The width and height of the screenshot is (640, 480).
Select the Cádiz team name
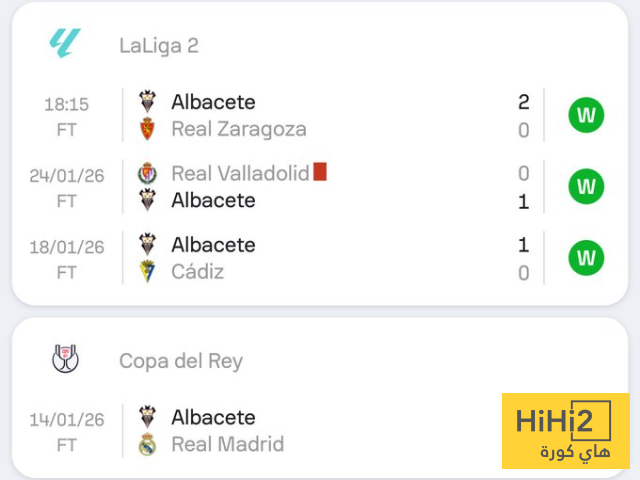197,272
